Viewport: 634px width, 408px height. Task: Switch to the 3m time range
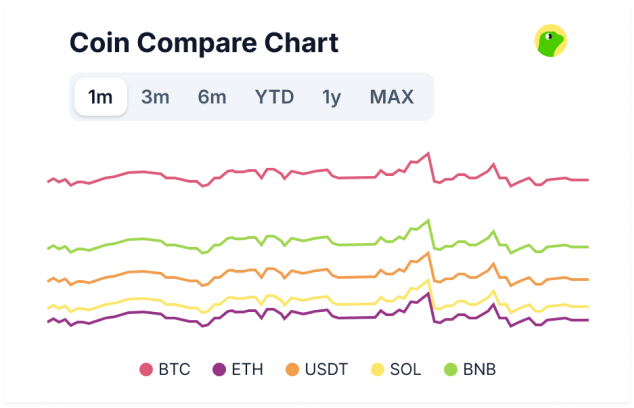coord(154,97)
